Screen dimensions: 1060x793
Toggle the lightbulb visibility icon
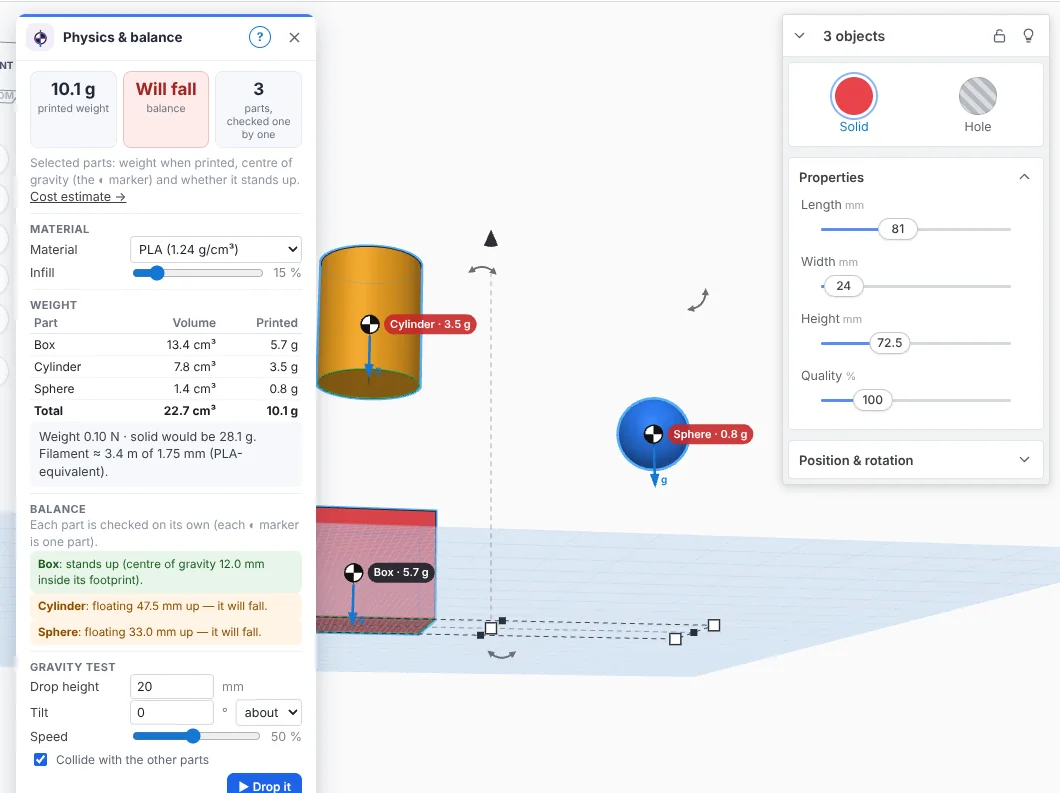(1028, 36)
